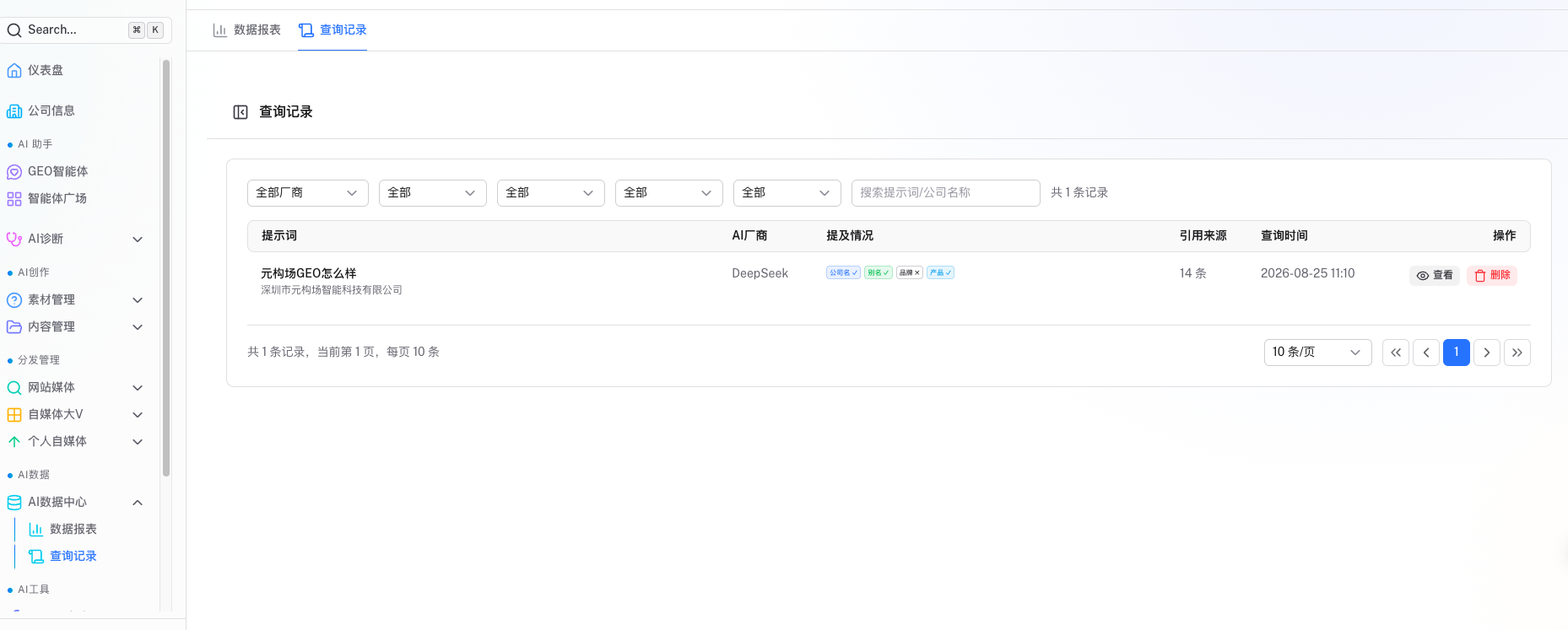Open the 仪表盘 dashboard home icon

14,71
